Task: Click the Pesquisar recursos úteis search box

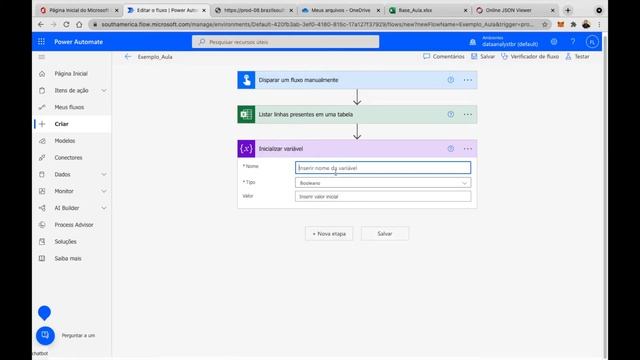Action: [285, 42]
